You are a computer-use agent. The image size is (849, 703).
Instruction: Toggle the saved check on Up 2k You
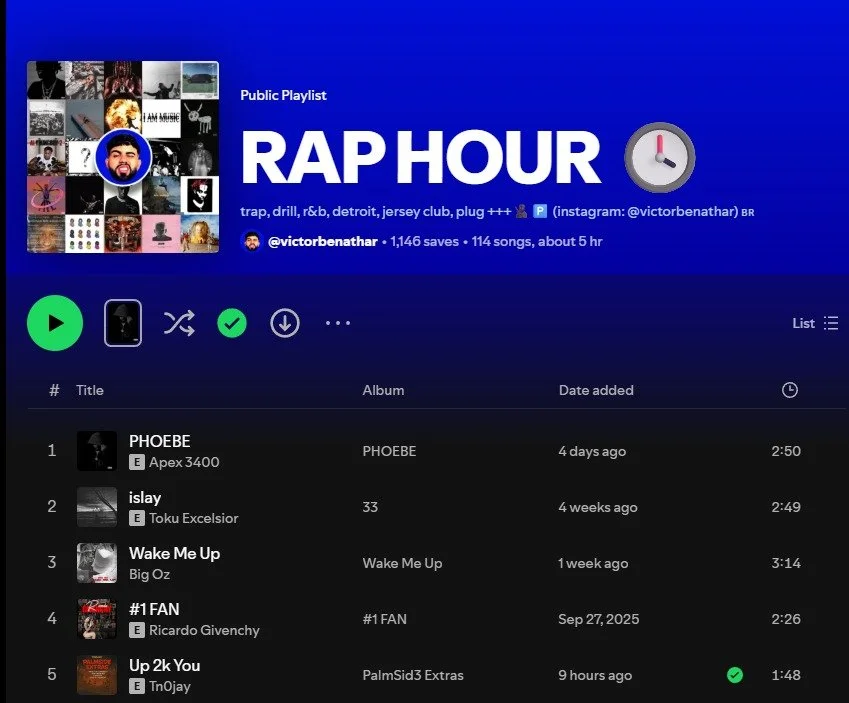tap(735, 675)
